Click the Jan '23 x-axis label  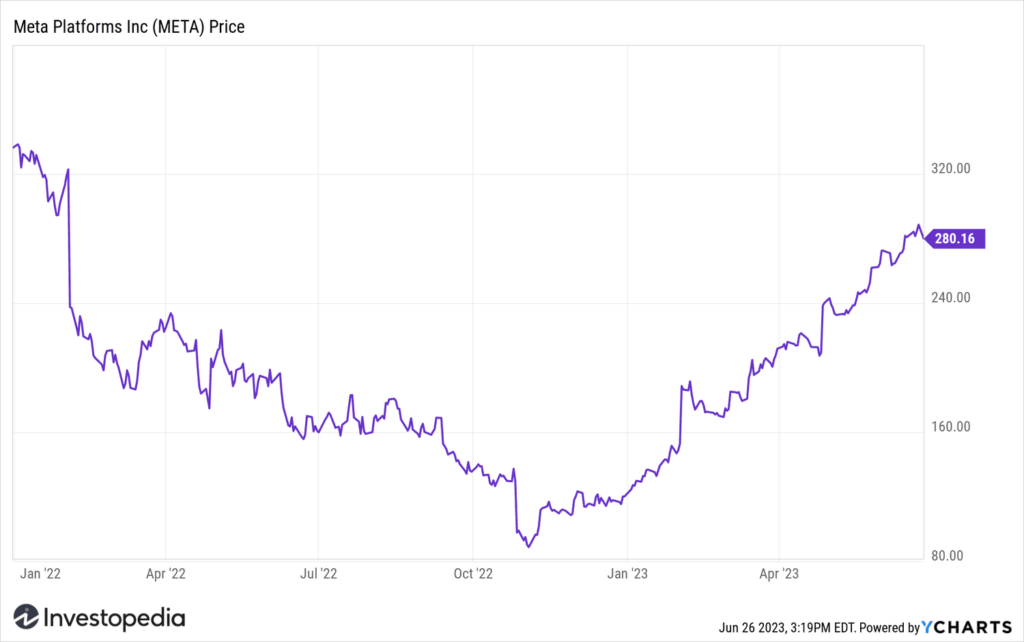[628, 573]
